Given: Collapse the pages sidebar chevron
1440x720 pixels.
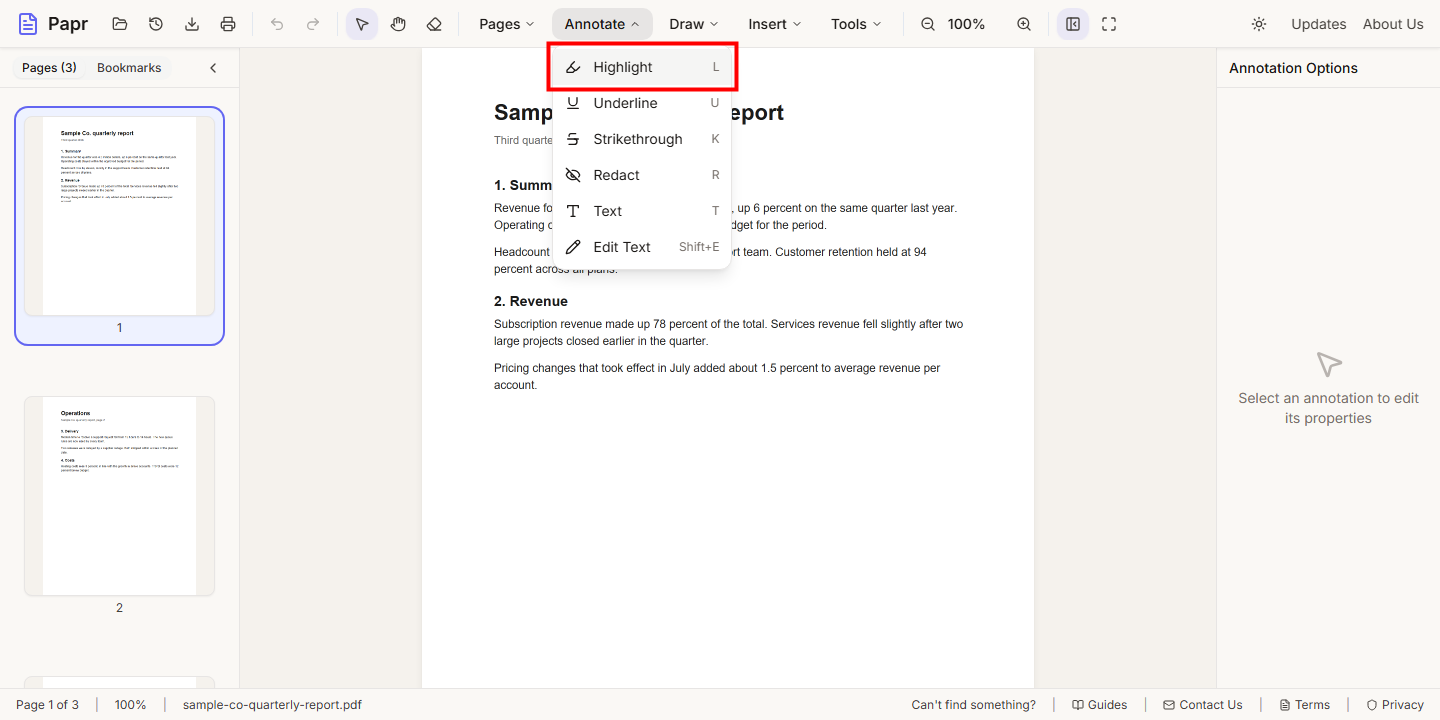Looking at the screenshot, I should (213, 68).
